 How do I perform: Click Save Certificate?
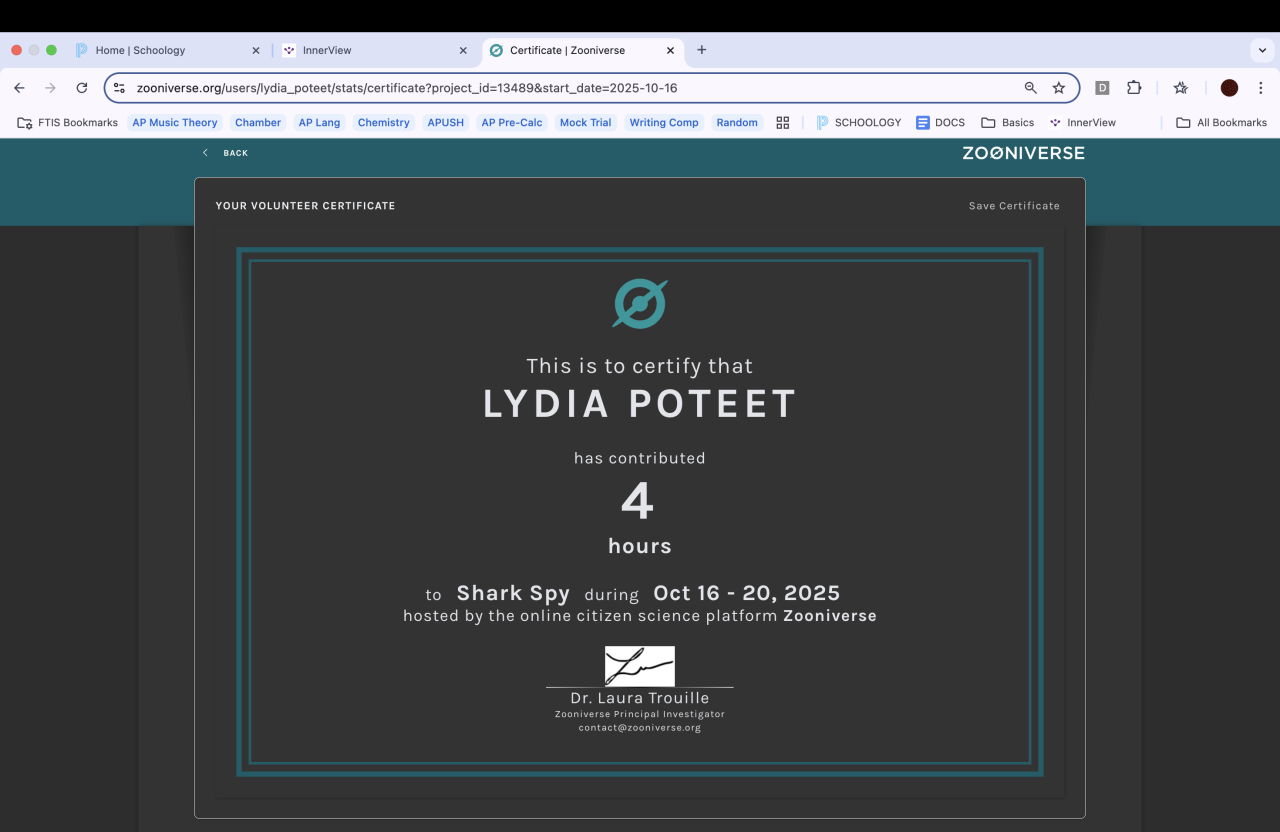pyautogui.click(x=1014, y=206)
